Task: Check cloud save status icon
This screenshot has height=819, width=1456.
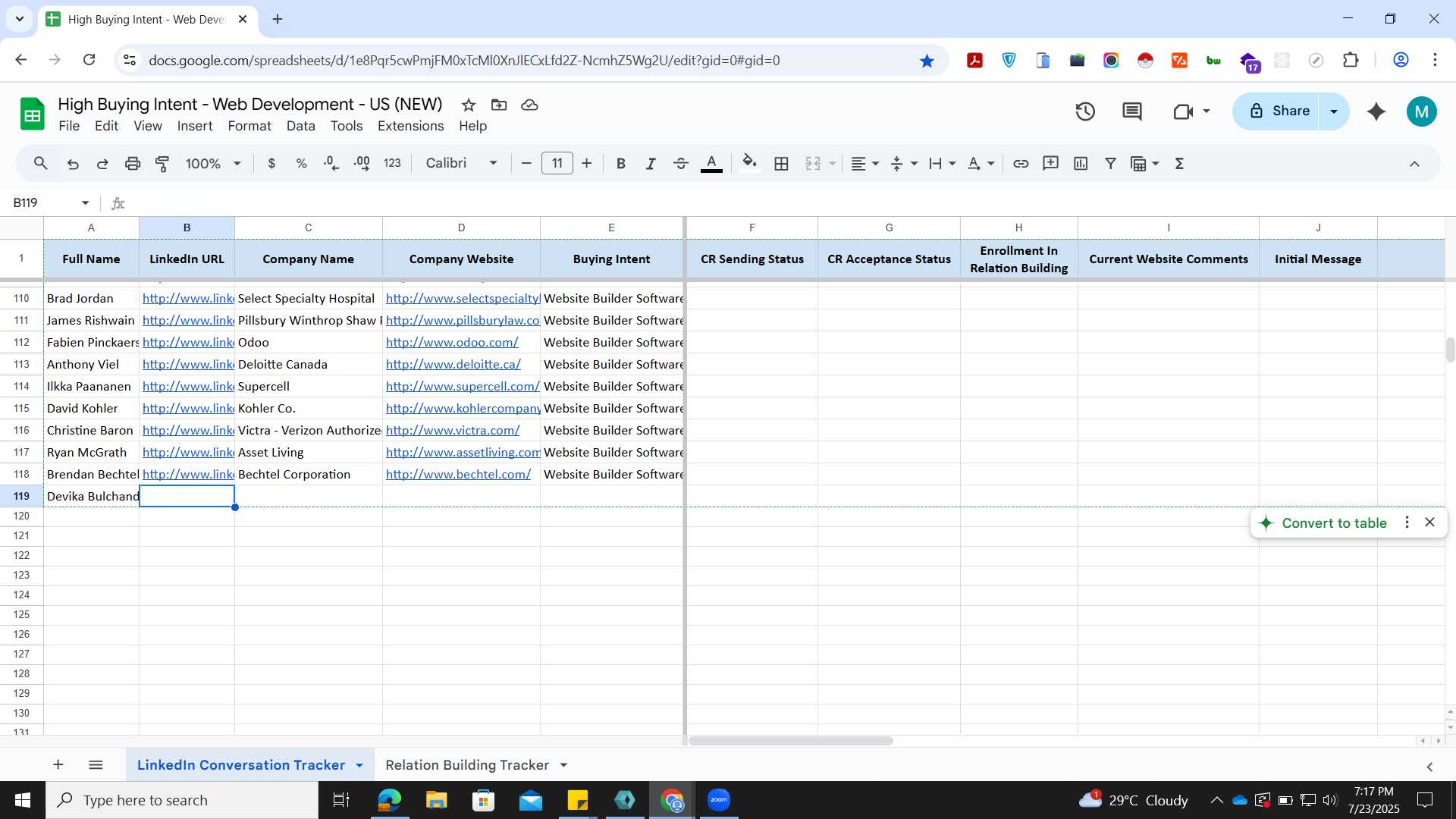Action: [529, 105]
